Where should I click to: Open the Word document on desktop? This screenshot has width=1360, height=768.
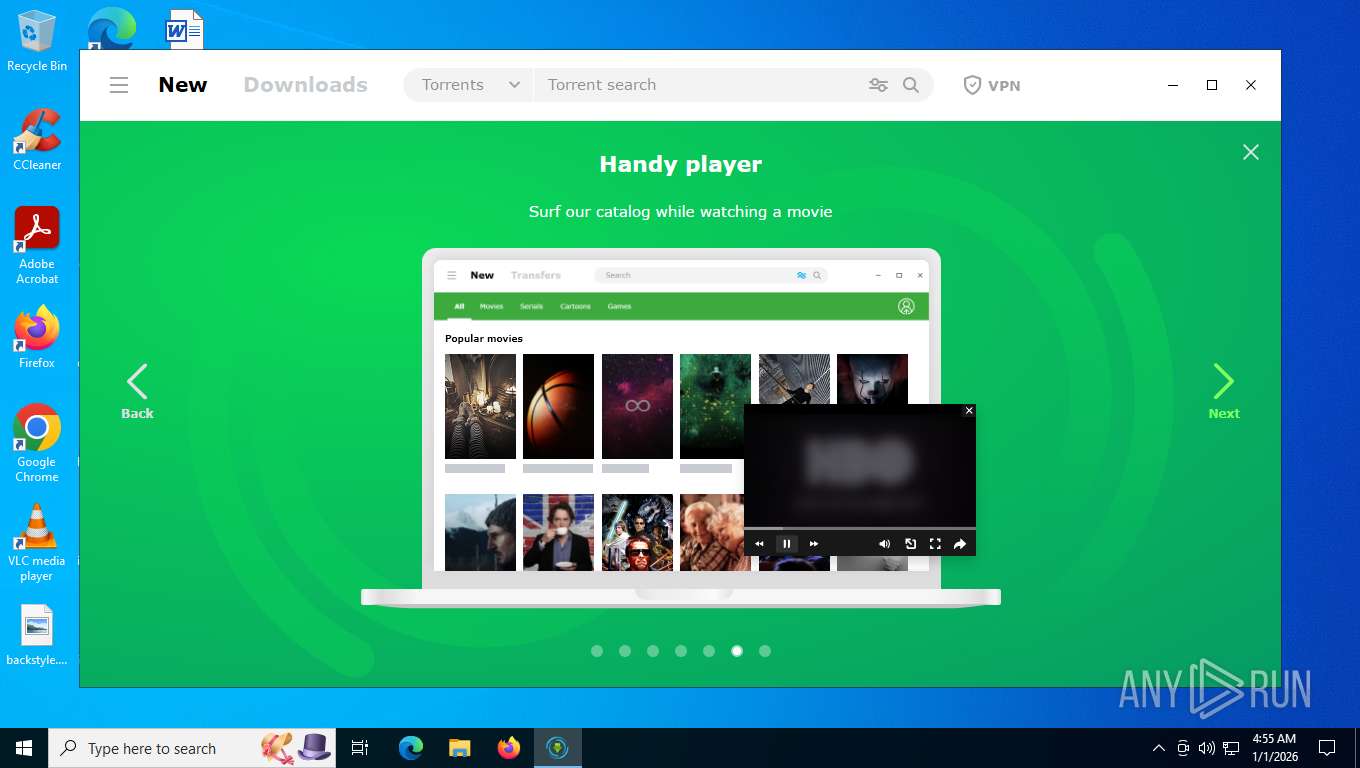pos(185,28)
